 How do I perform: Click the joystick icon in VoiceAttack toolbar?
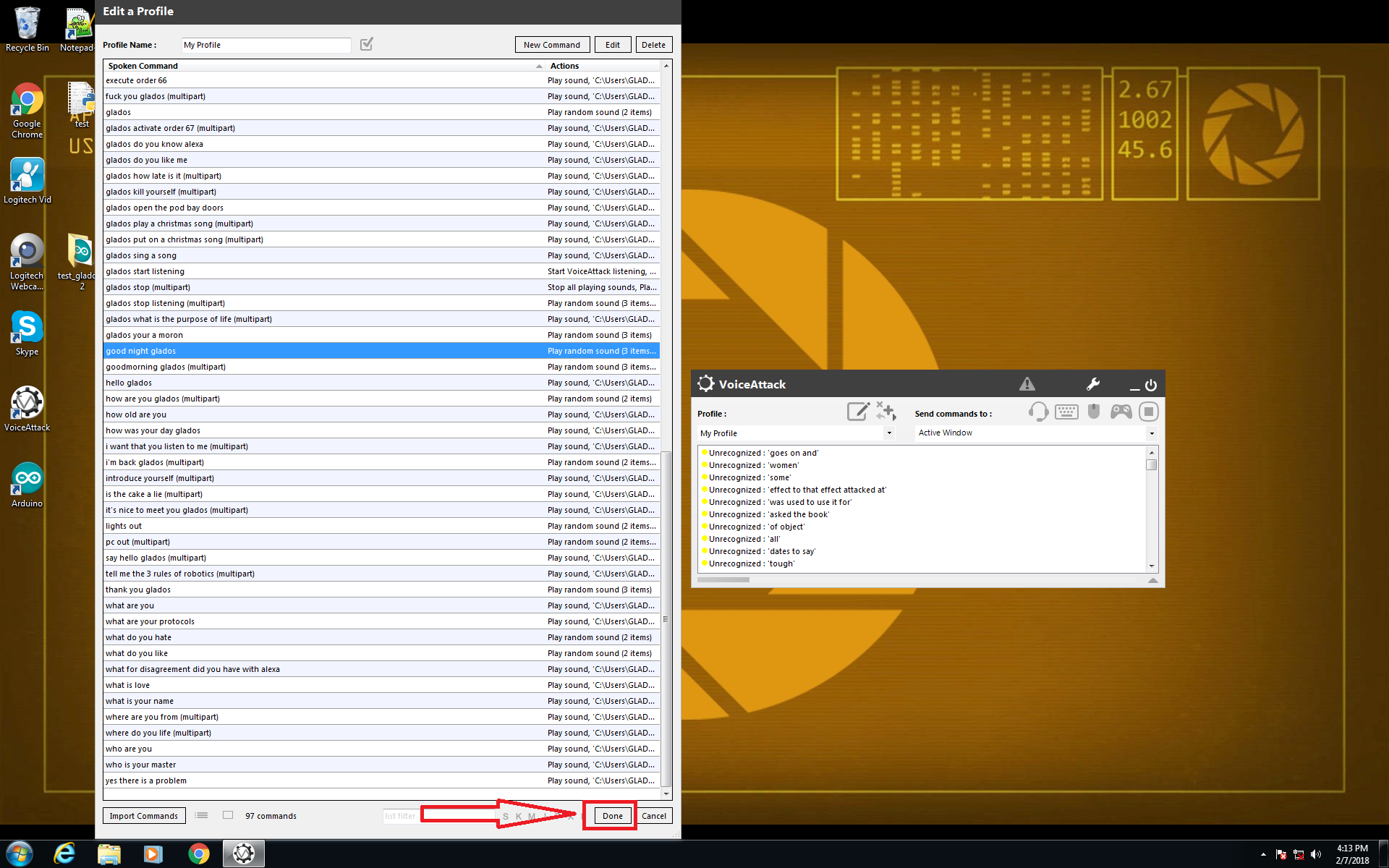[1122, 411]
